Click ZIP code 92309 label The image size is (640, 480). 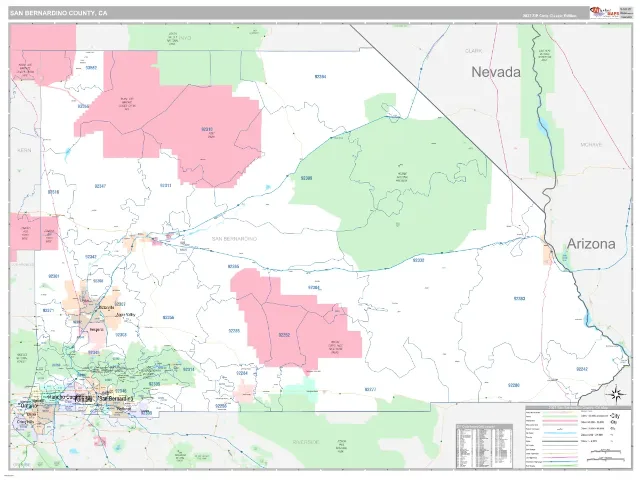(x=306, y=178)
